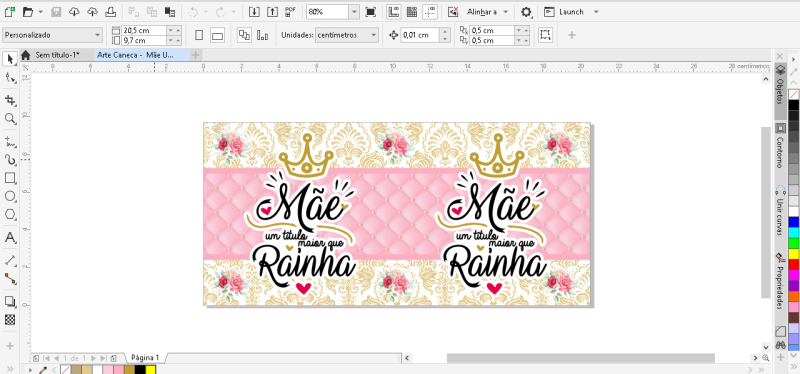800x374 pixels.
Task: Go to the Welcome home tab
Action: [x=26, y=55]
